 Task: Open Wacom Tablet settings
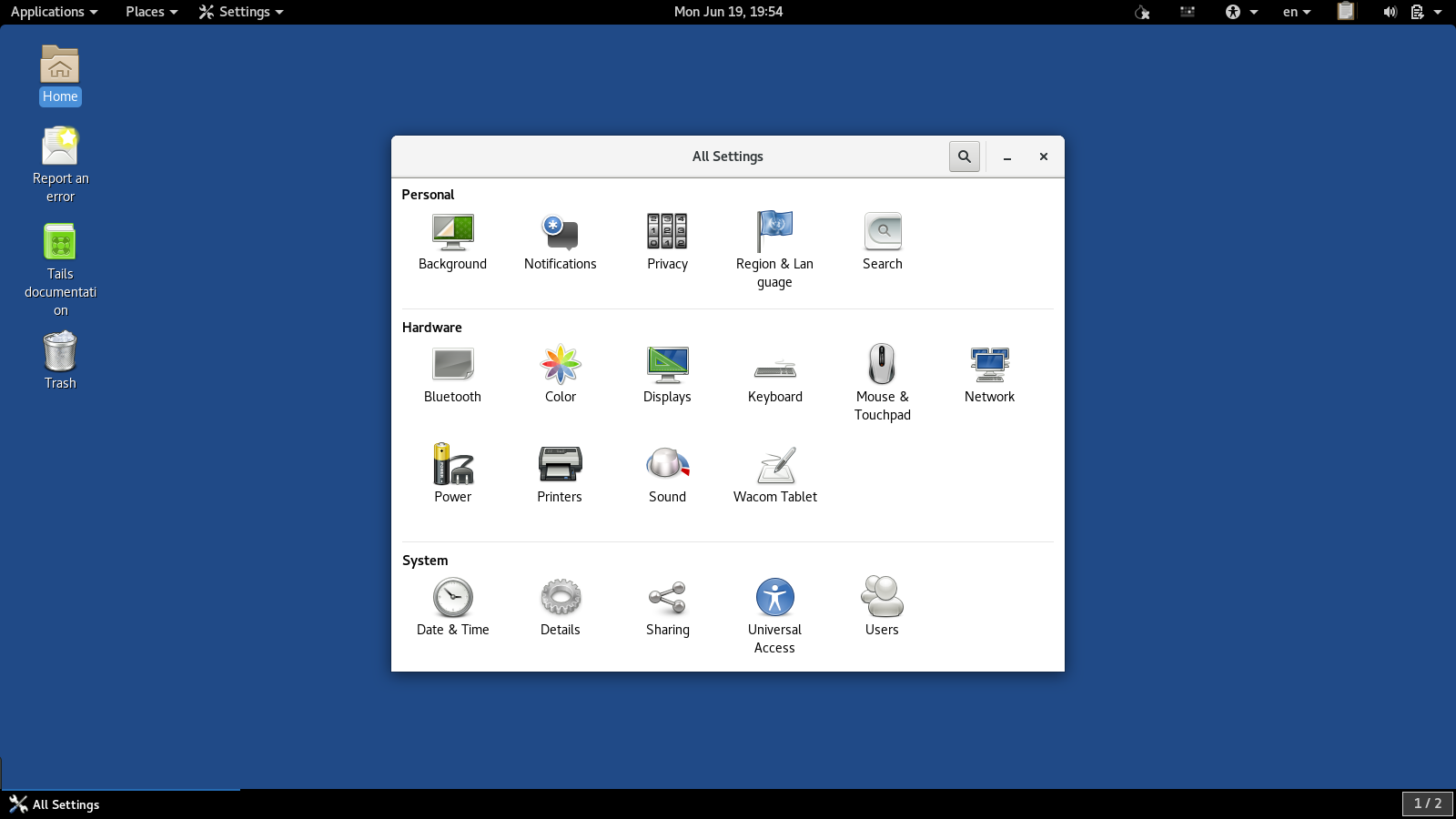(775, 474)
